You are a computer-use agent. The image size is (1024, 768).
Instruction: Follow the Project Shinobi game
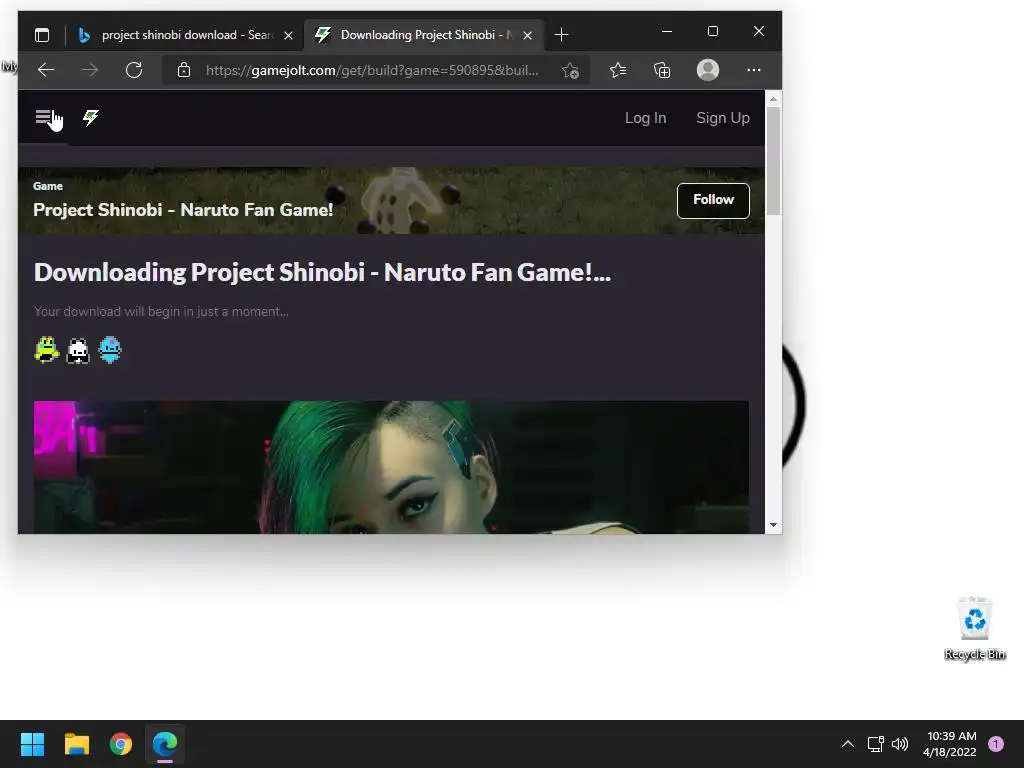click(x=713, y=200)
